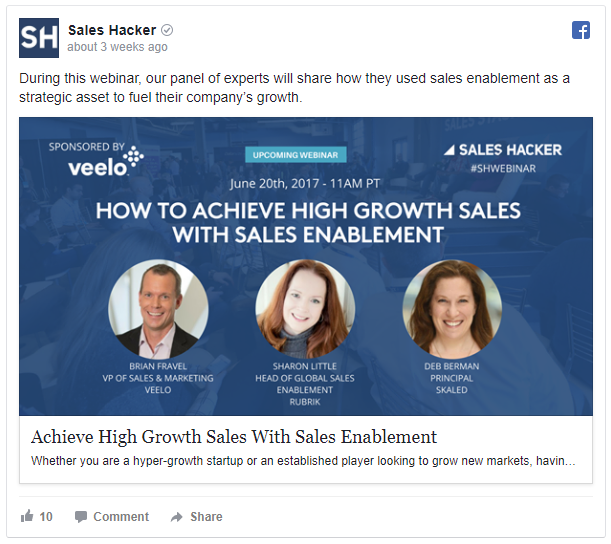Image resolution: width=611 pixels, height=544 pixels.
Task: Open the 'about 3 weeks ago' timestamp
Action: [x=117, y=47]
